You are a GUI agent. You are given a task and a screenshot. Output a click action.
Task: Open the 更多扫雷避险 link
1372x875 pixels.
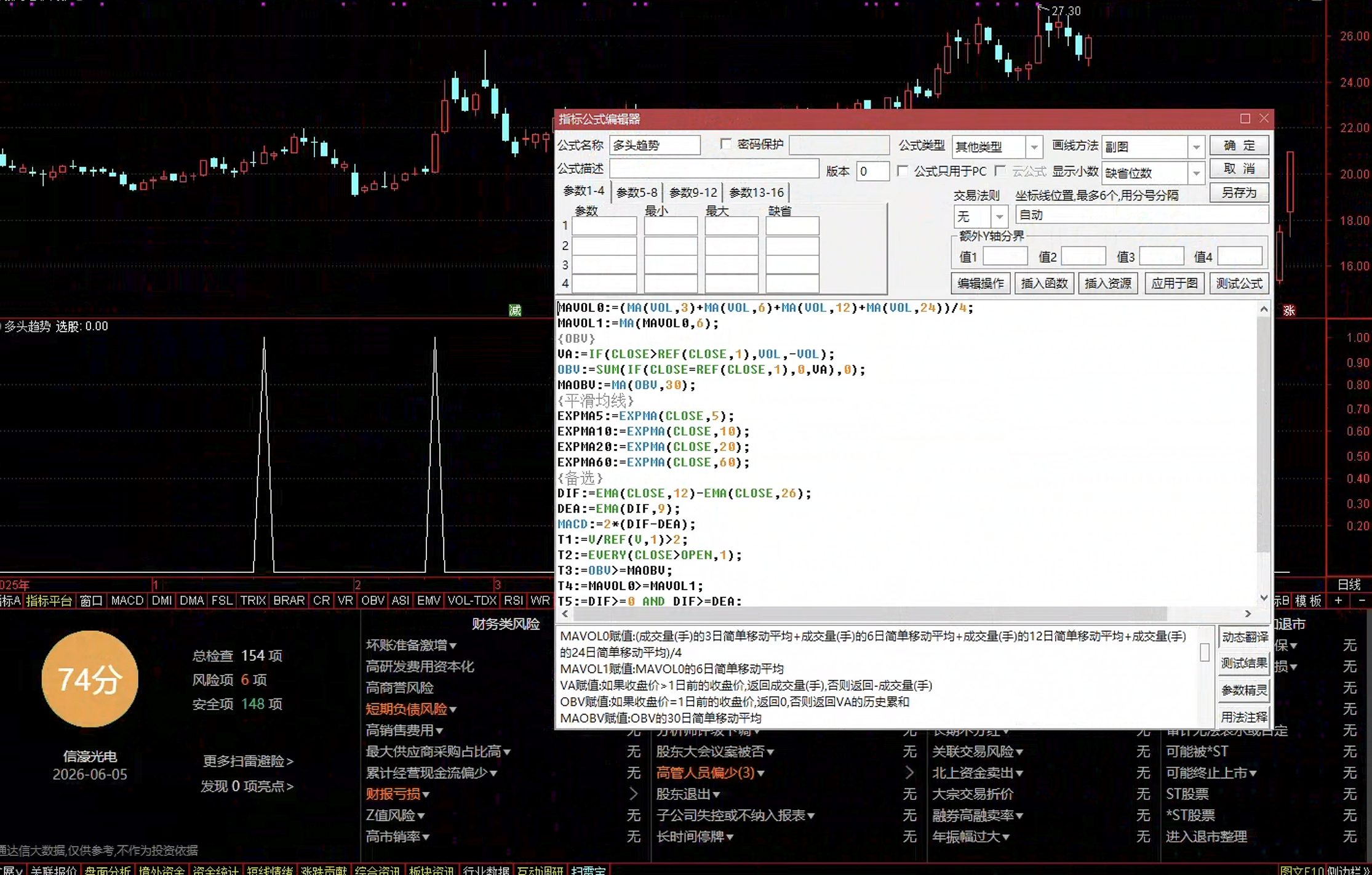click(248, 761)
